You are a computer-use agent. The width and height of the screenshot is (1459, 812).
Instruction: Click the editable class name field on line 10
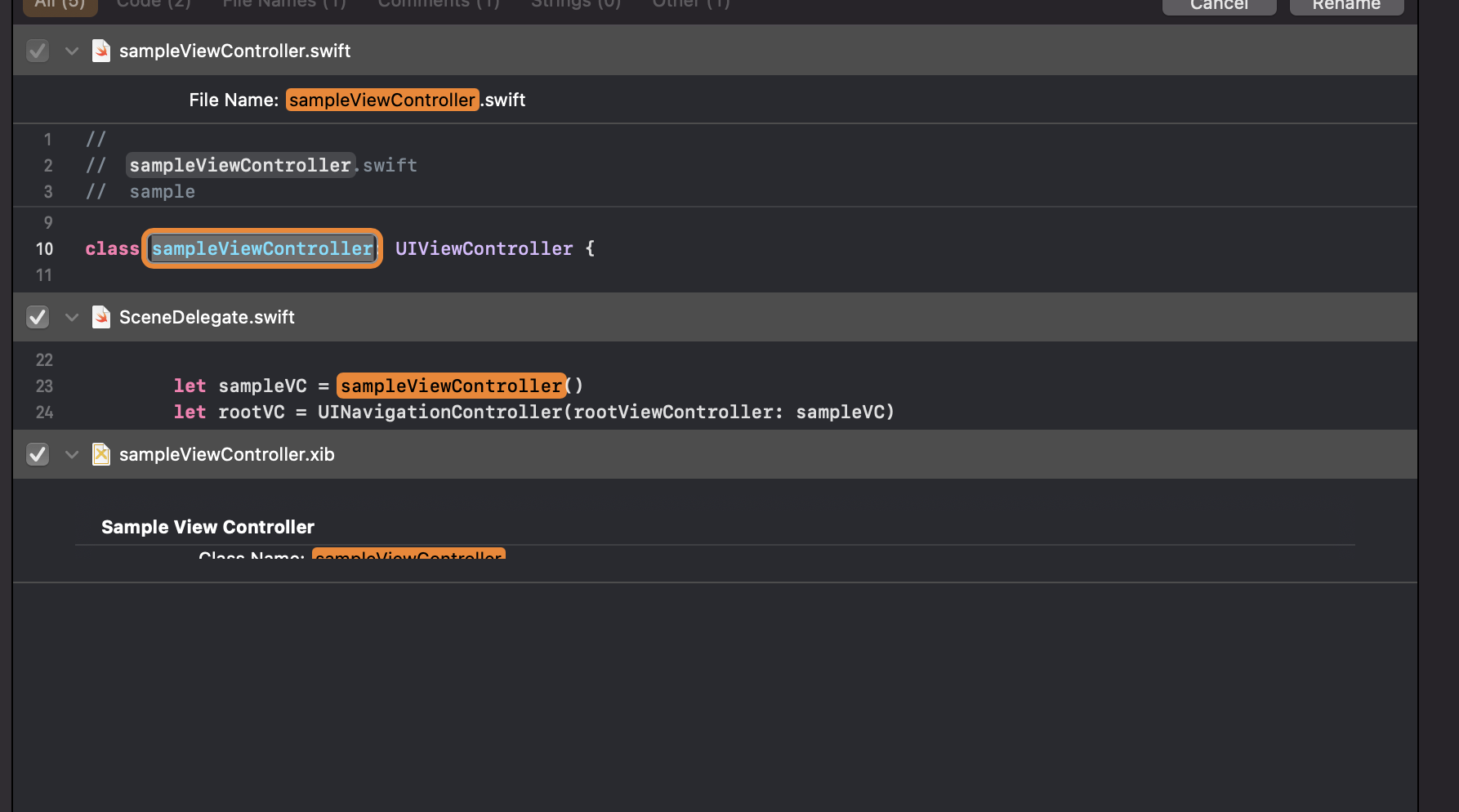(262, 248)
